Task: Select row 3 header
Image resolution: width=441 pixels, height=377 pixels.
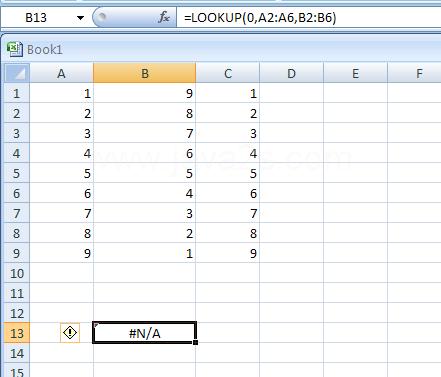Action: pos(17,133)
